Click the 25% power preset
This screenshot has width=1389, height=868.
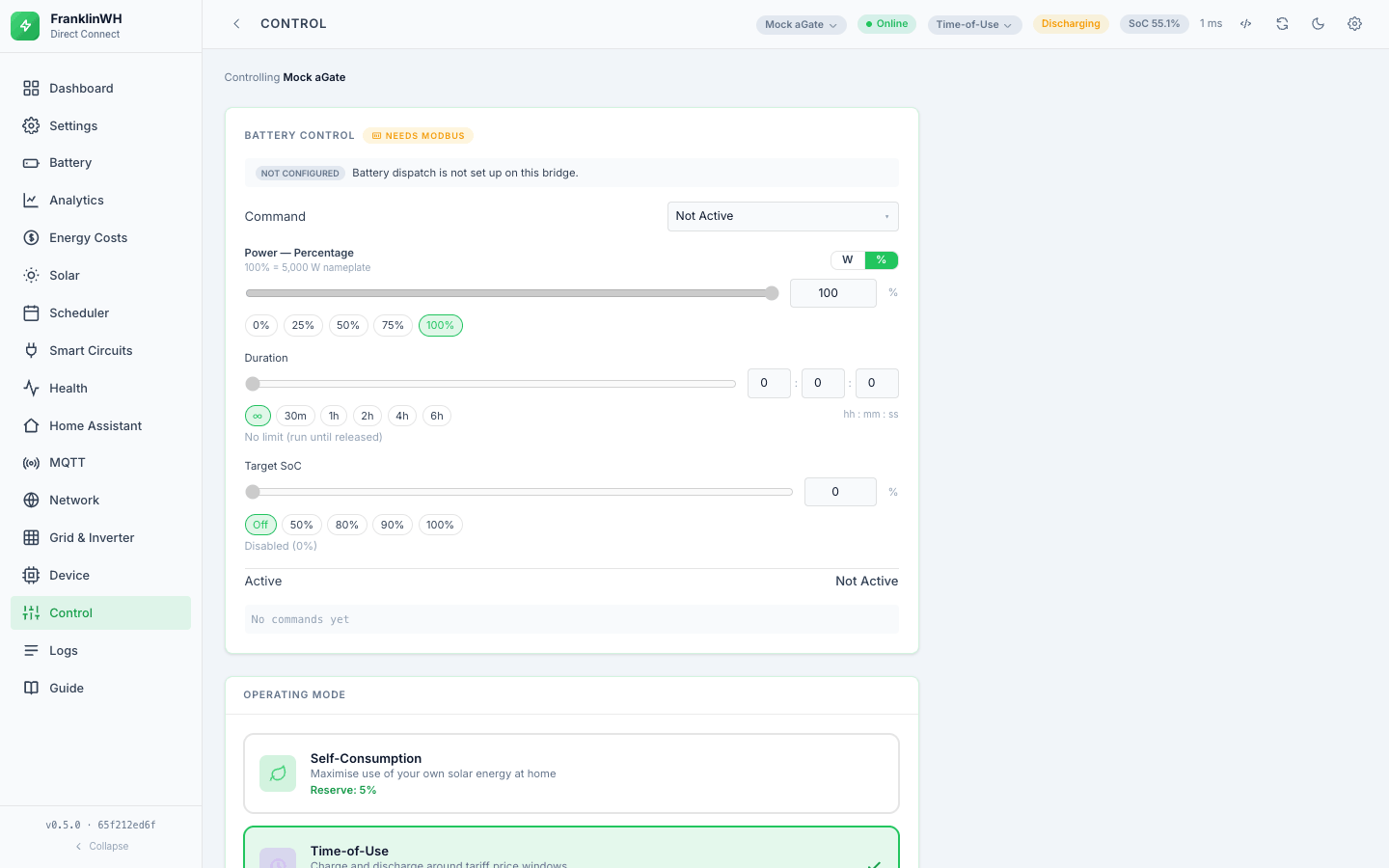[x=303, y=326]
